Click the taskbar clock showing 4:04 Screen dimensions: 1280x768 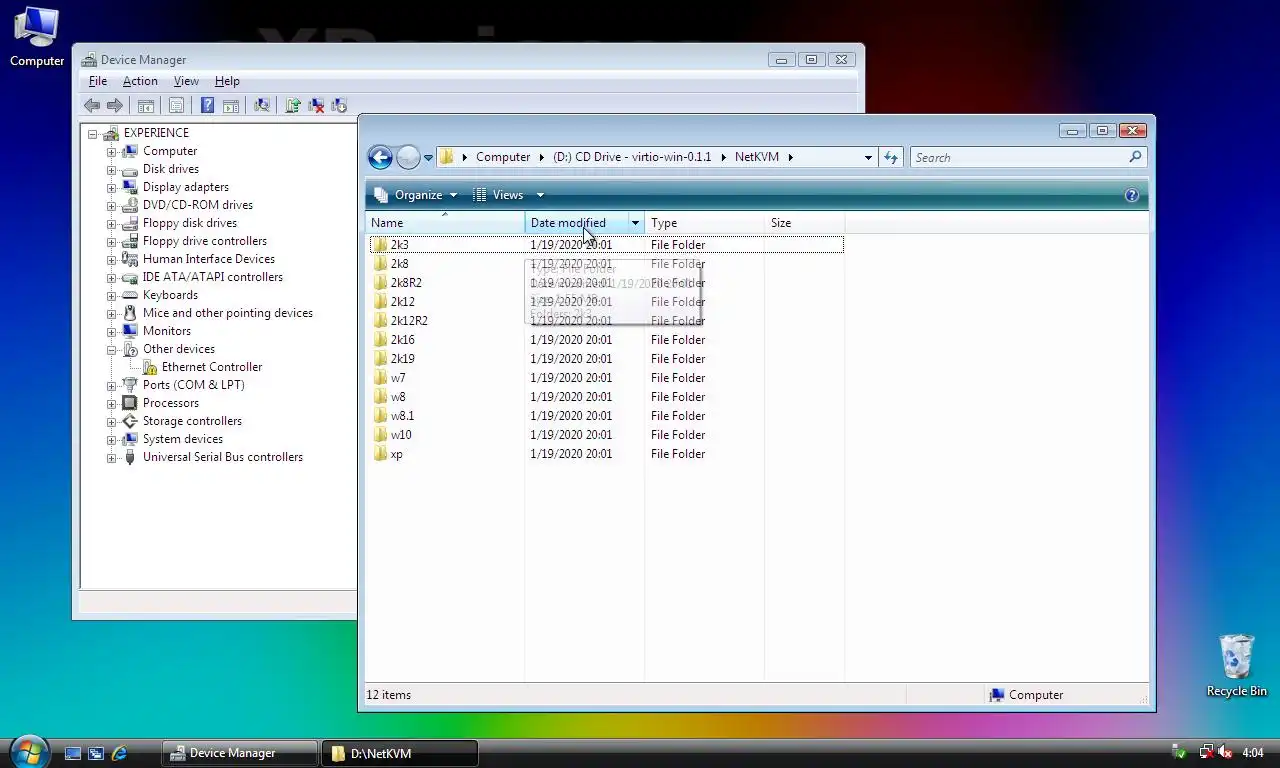(x=1253, y=752)
